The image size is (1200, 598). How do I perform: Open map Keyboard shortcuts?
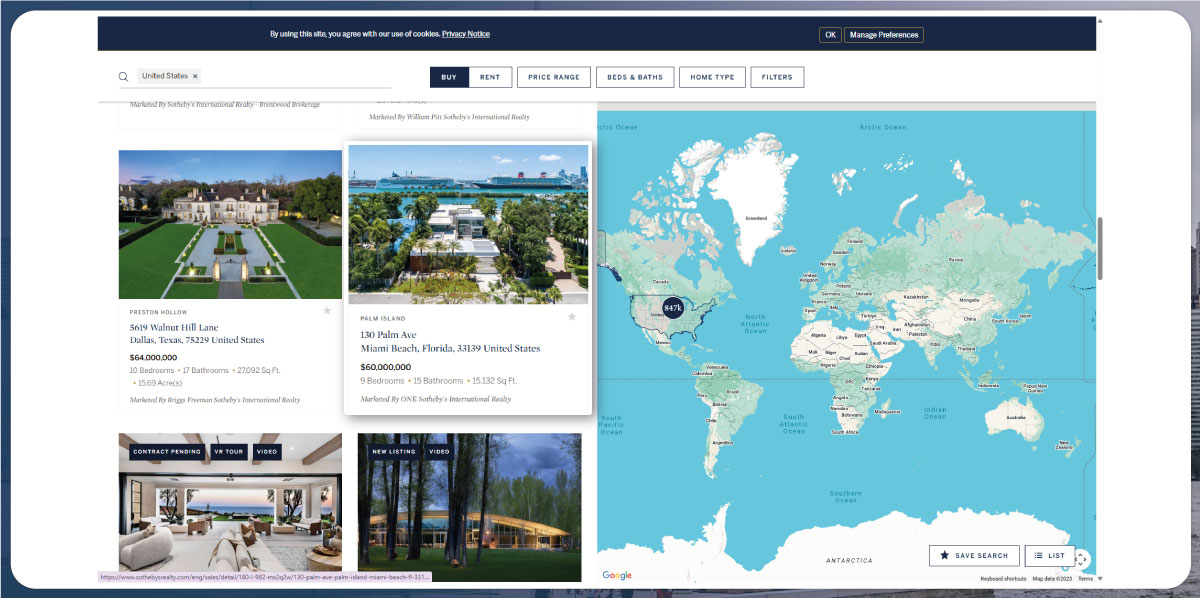pyautogui.click(x=1002, y=579)
